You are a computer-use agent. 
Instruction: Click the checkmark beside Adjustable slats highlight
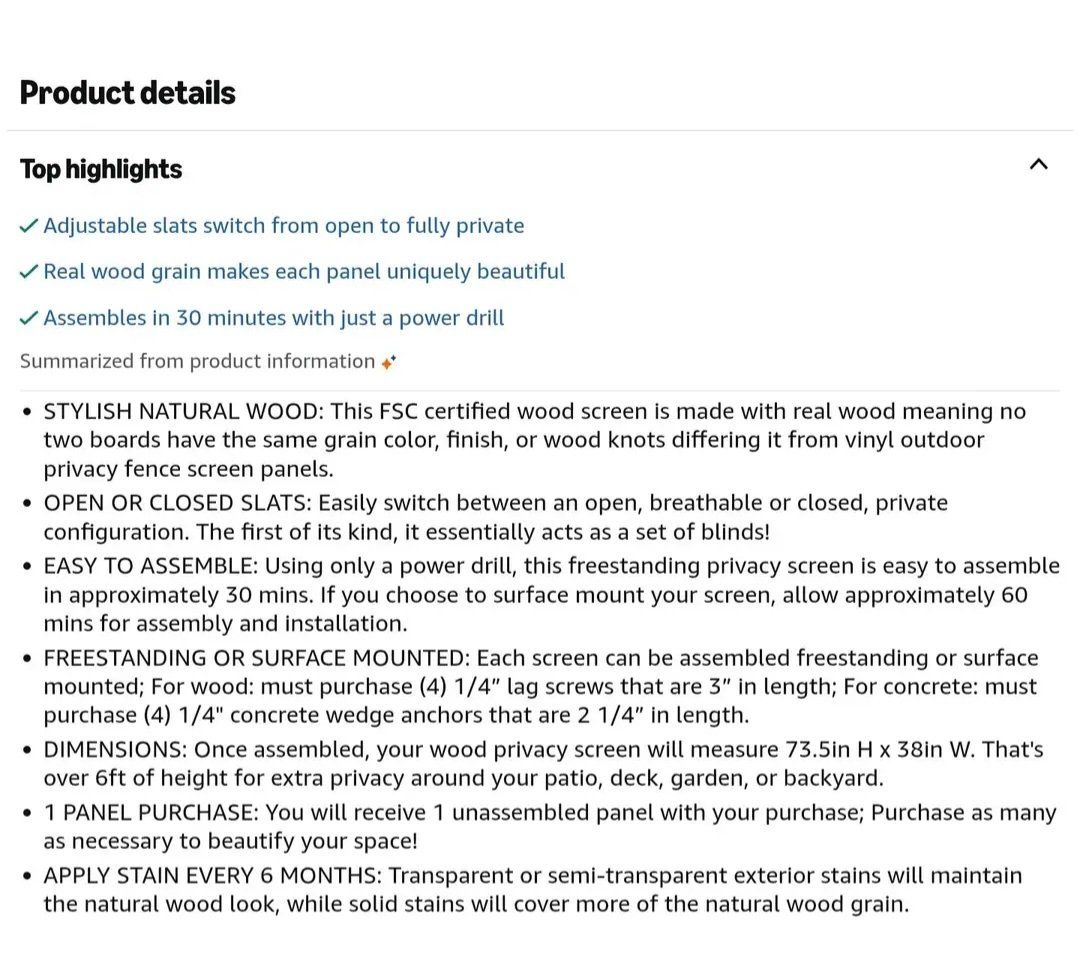[29, 226]
